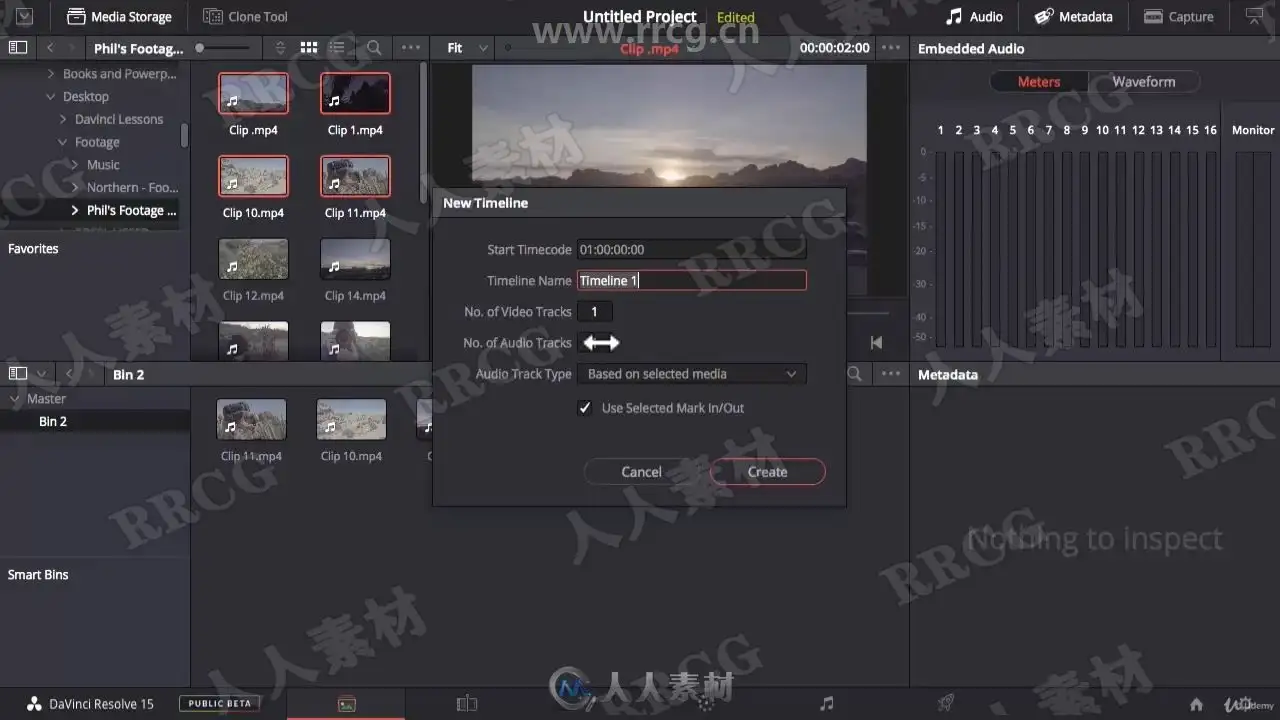Go to the Media page icon
The image size is (1280, 720).
(346, 704)
